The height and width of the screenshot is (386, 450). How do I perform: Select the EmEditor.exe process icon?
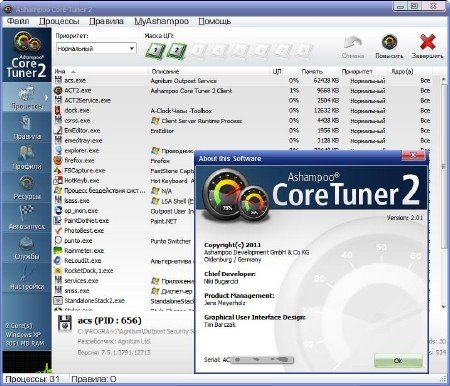(58, 130)
